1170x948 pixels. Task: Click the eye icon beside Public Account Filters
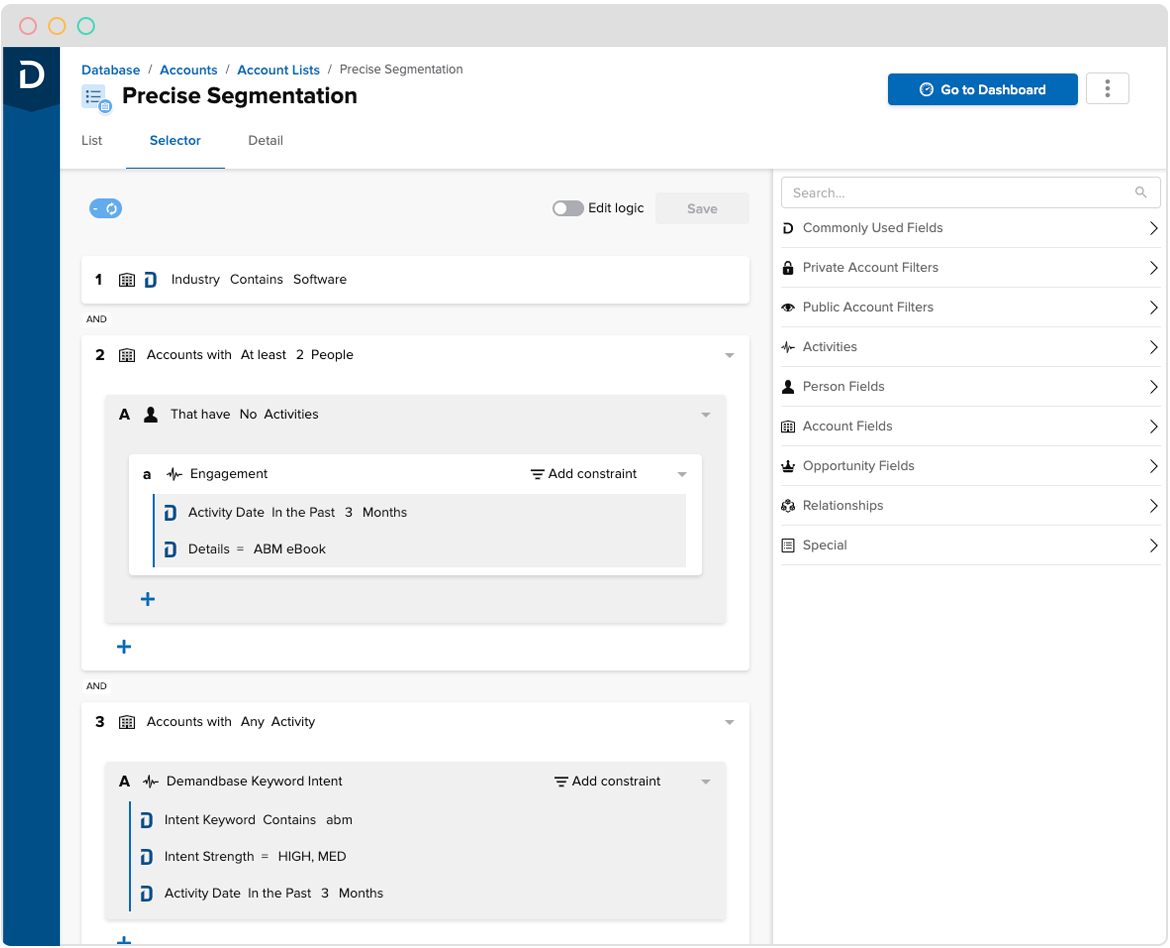click(x=788, y=307)
